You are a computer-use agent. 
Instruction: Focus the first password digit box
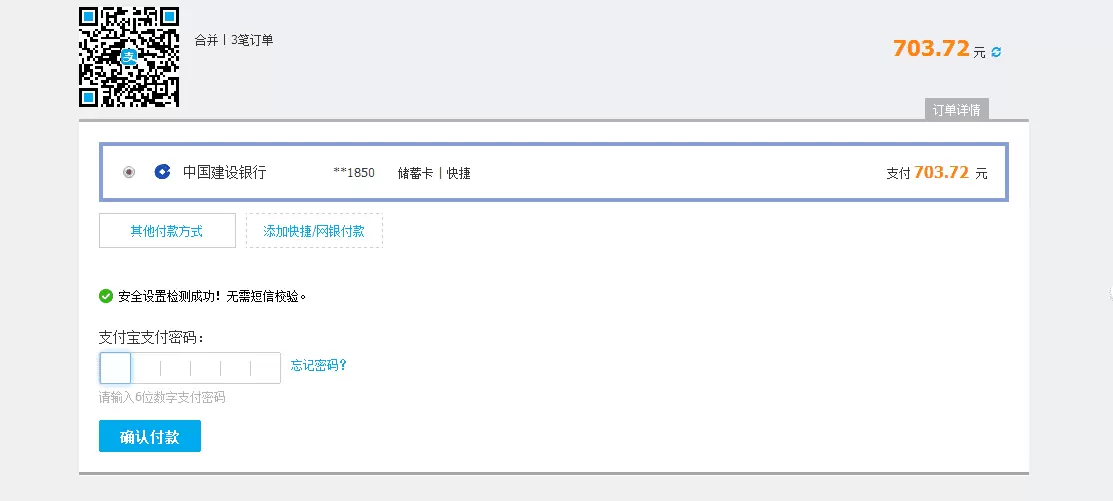(115, 368)
